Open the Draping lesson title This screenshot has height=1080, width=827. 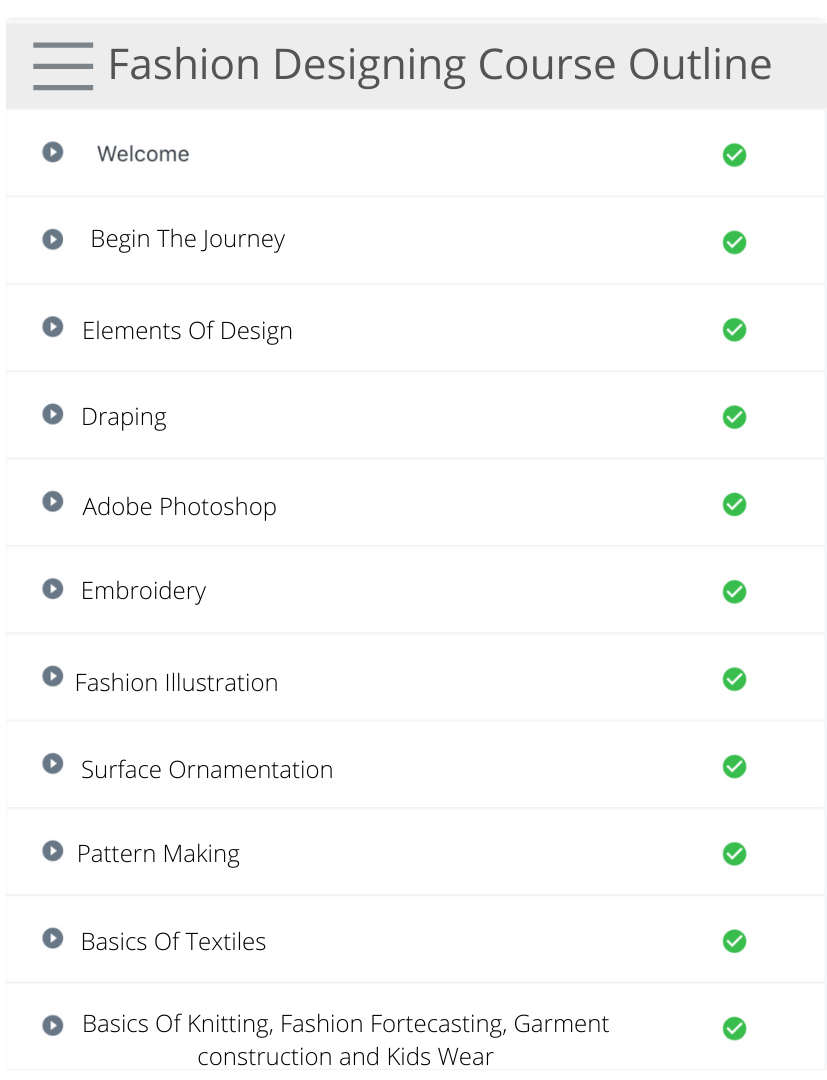[124, 417]
